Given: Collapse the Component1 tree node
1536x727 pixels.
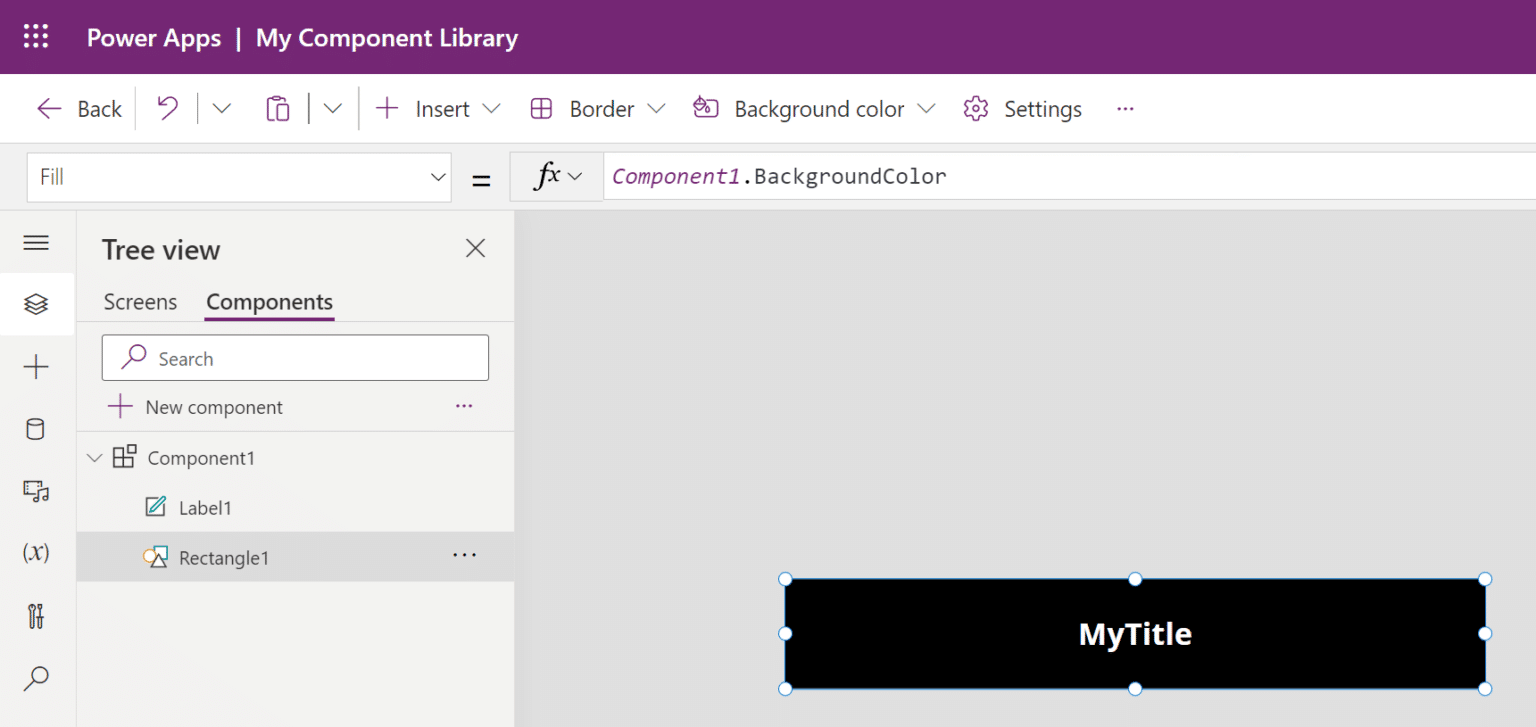Looking at the screenshot, I should [x=94, y=457].
